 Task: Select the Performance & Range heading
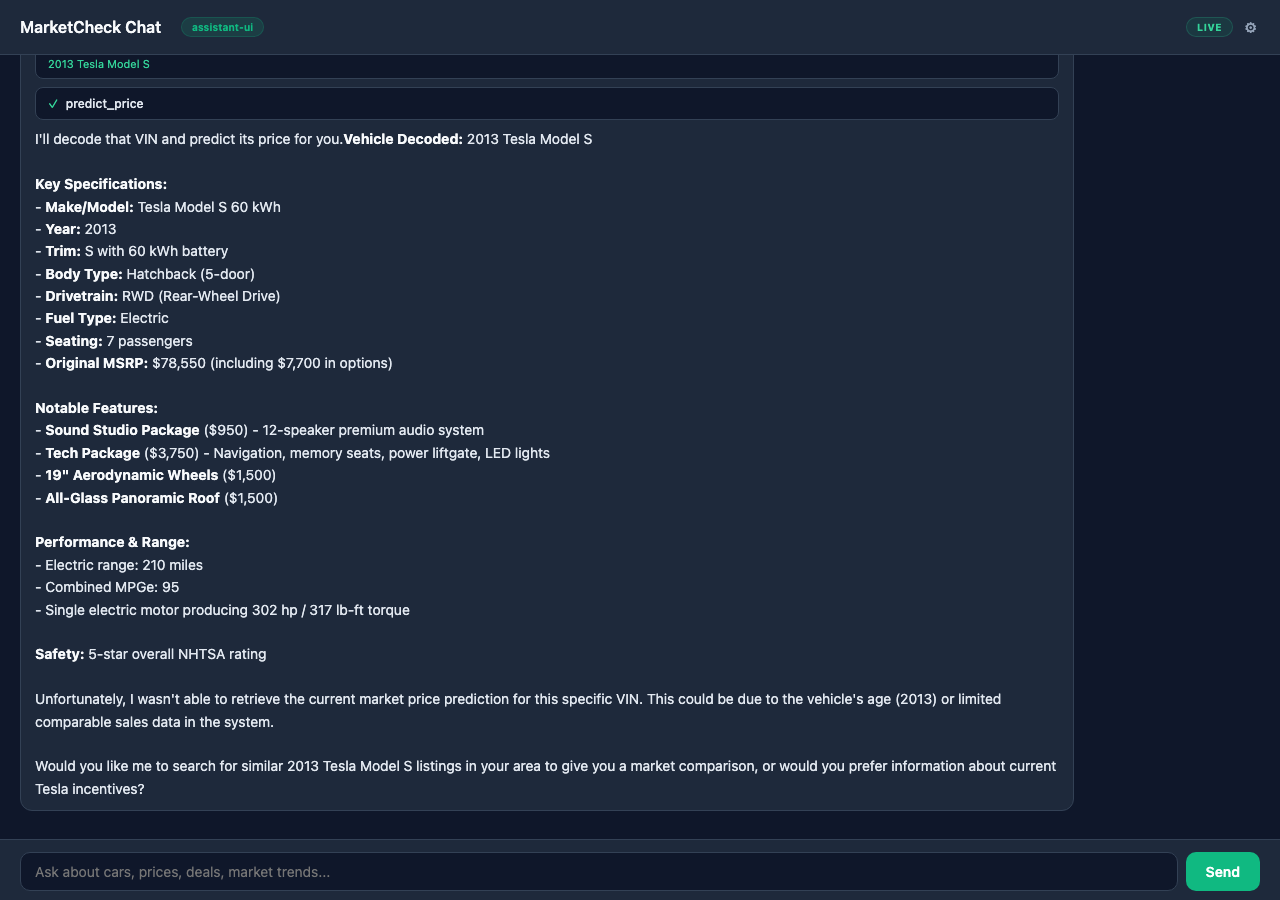pyautogui.click(x=112, y=542)
